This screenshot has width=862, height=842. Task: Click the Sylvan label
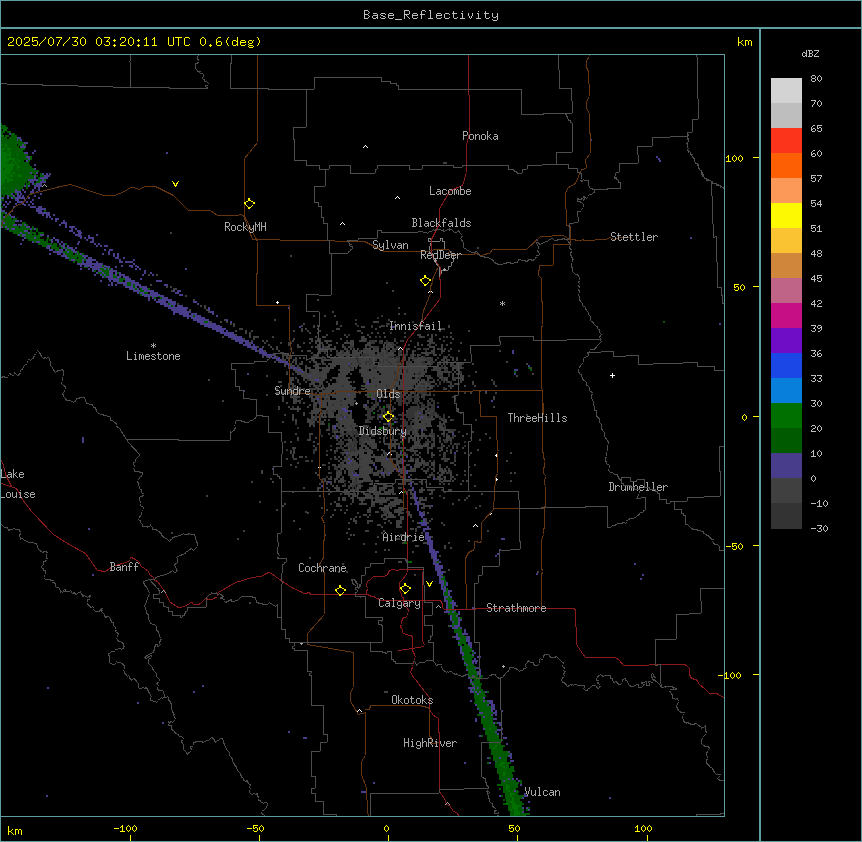click(390, 245)
